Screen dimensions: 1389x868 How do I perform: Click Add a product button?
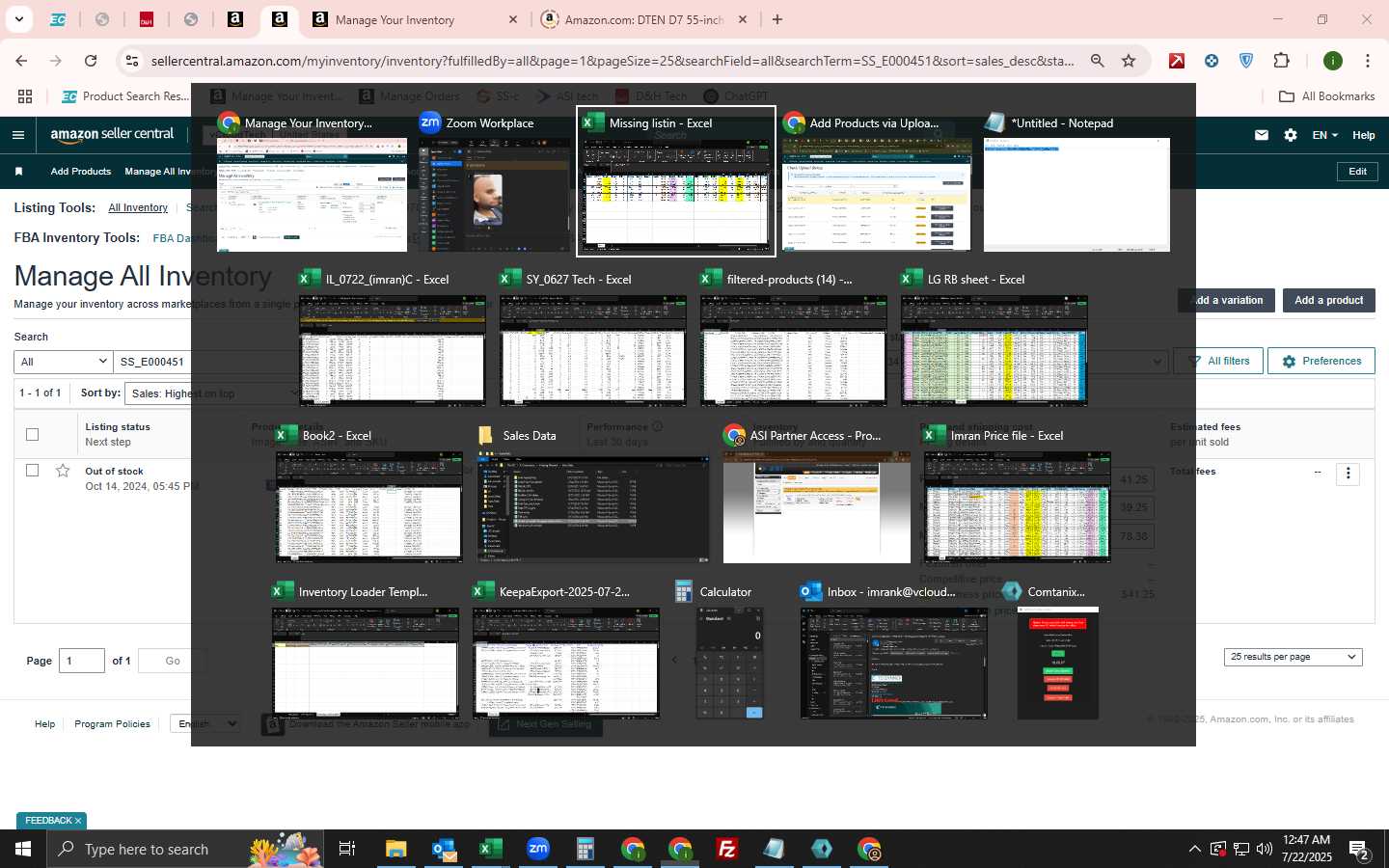pyautogui.click(x=1328, y=301)
